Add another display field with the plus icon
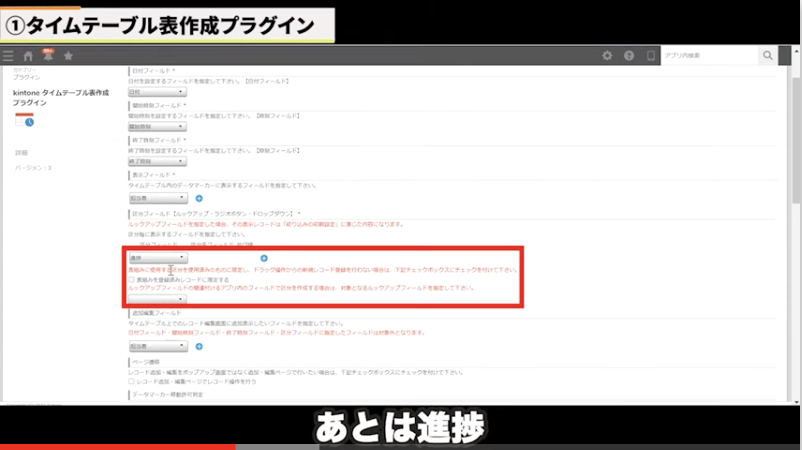This screenshot has width=802, height=450. (x=199, y=199)
